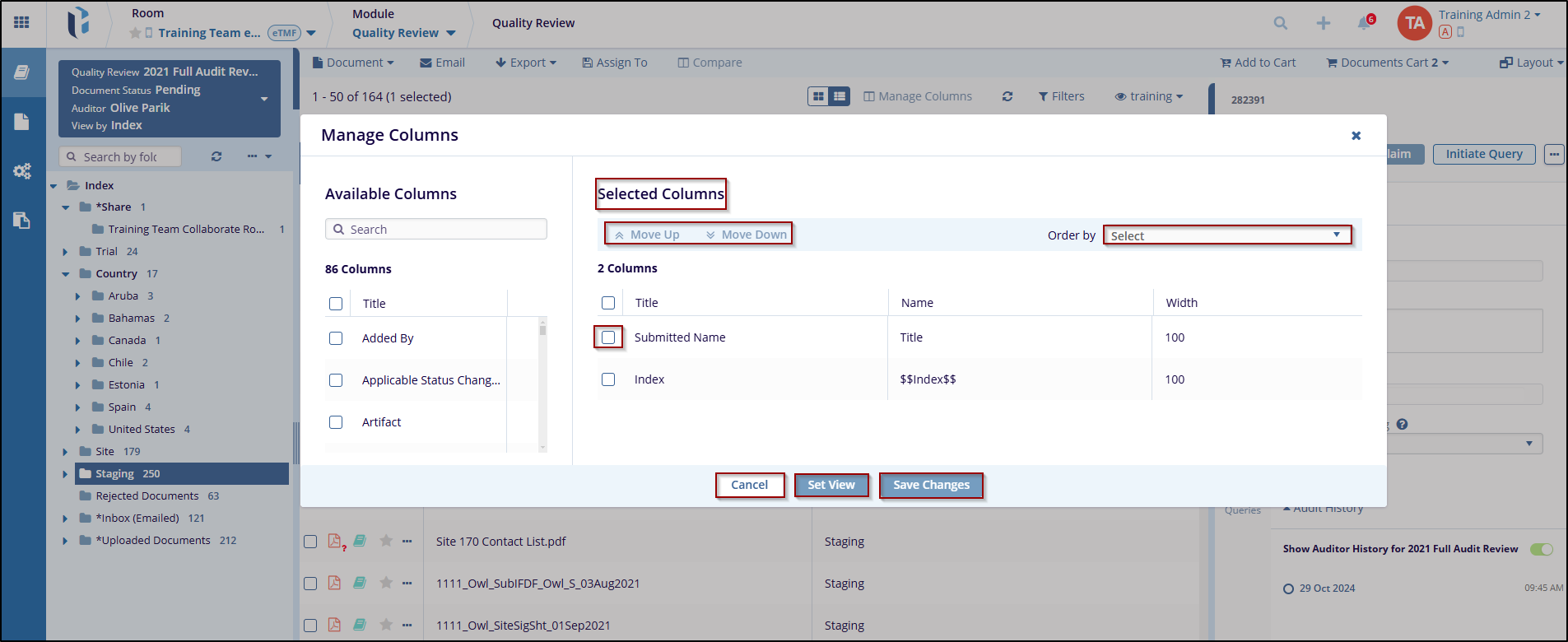
Task: Click the Set View button
Action: pyautogui.click(x=831, y=485)
